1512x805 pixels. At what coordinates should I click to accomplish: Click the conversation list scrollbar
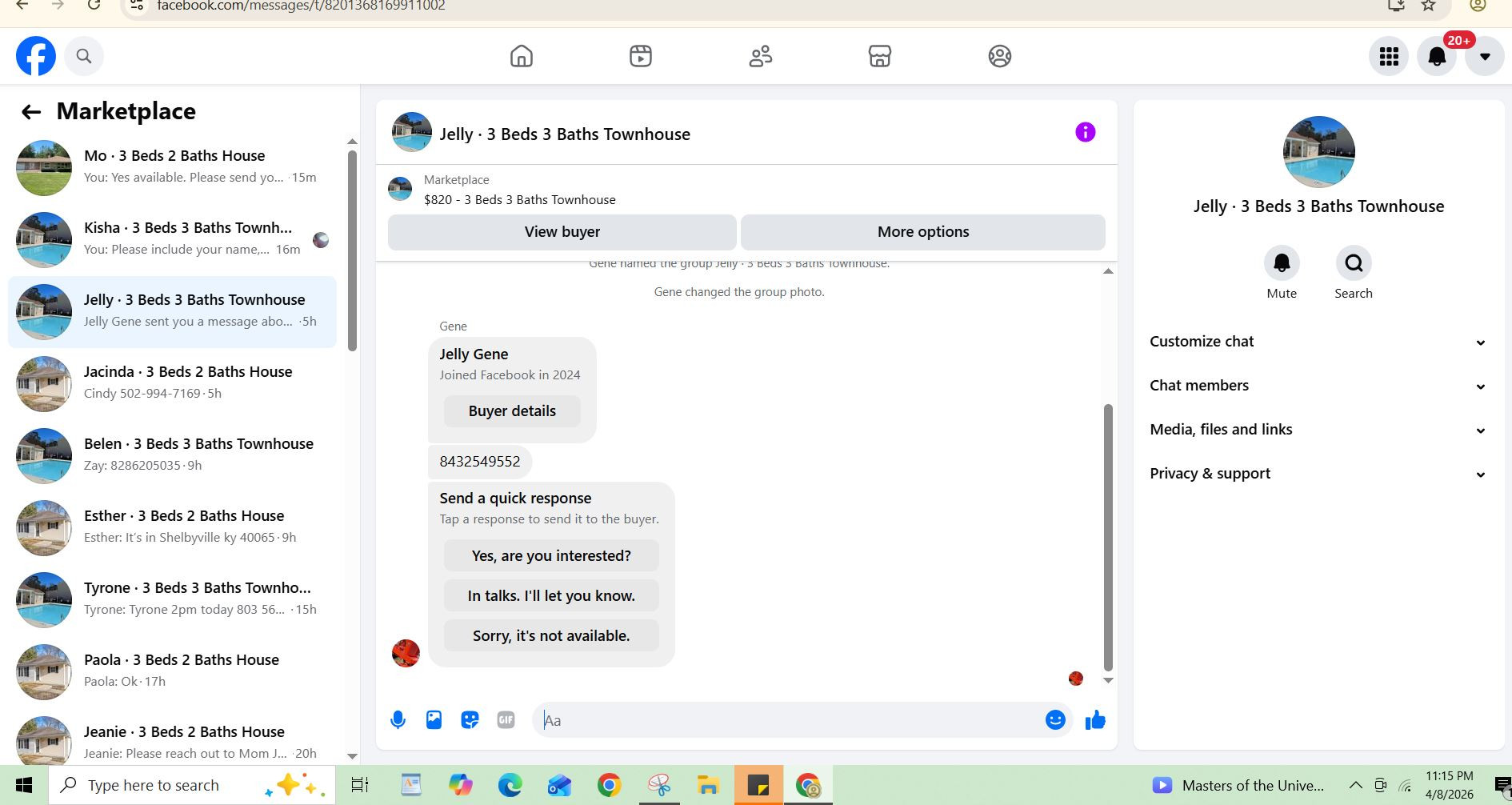(352, 250)
